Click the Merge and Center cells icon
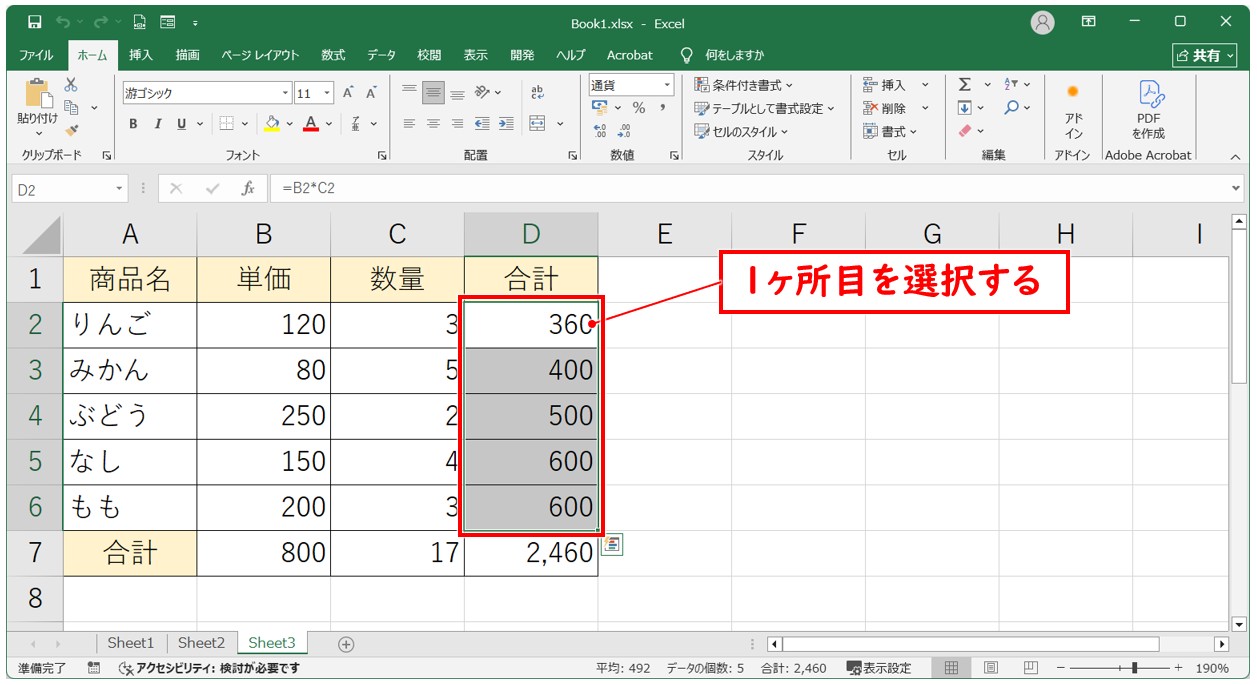The width and height of the screenshot is (1257, 685). click(x=537, y=124)
